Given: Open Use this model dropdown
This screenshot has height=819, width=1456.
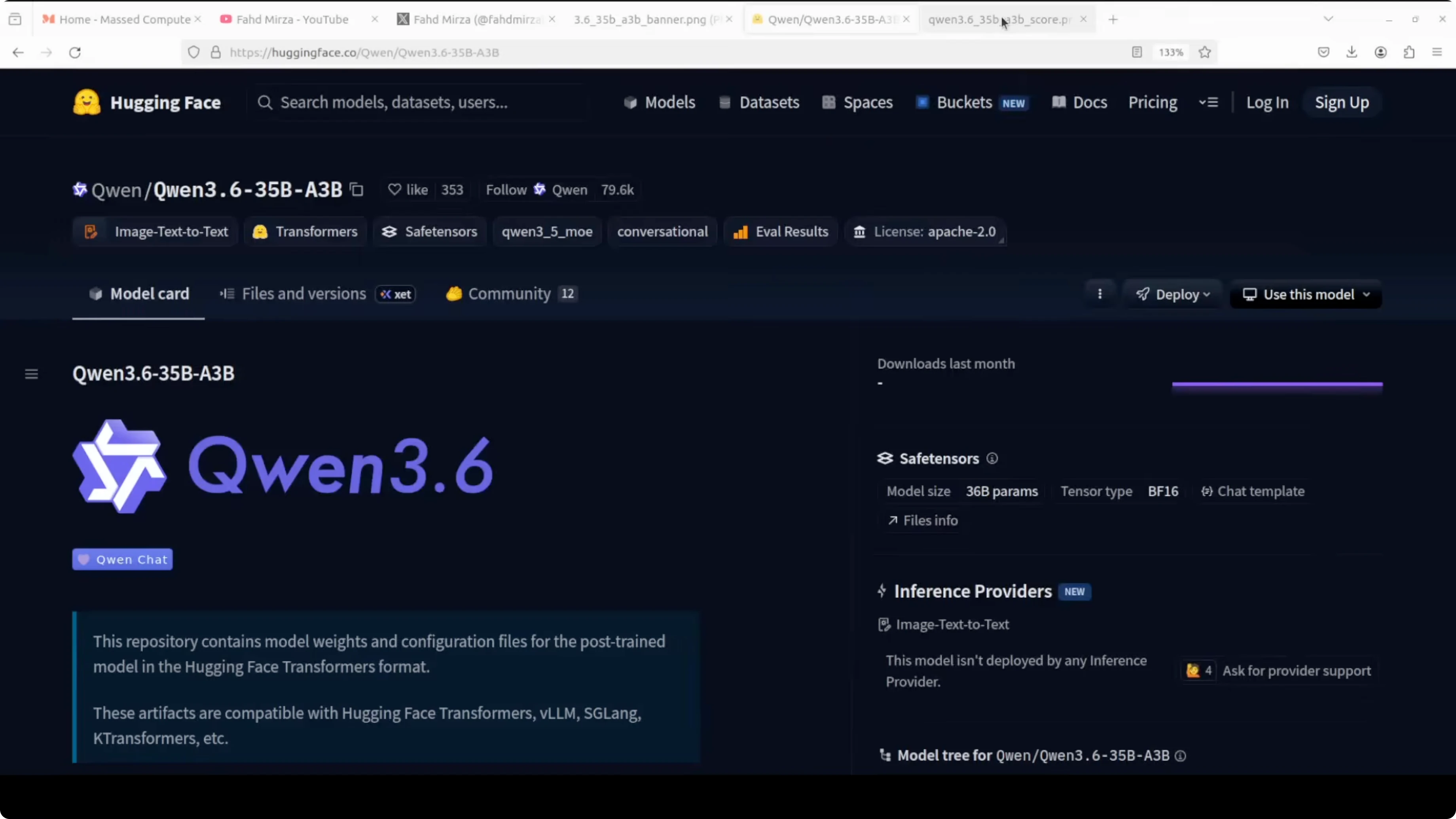Looking at the screenshot, I should click(1306, 294).
